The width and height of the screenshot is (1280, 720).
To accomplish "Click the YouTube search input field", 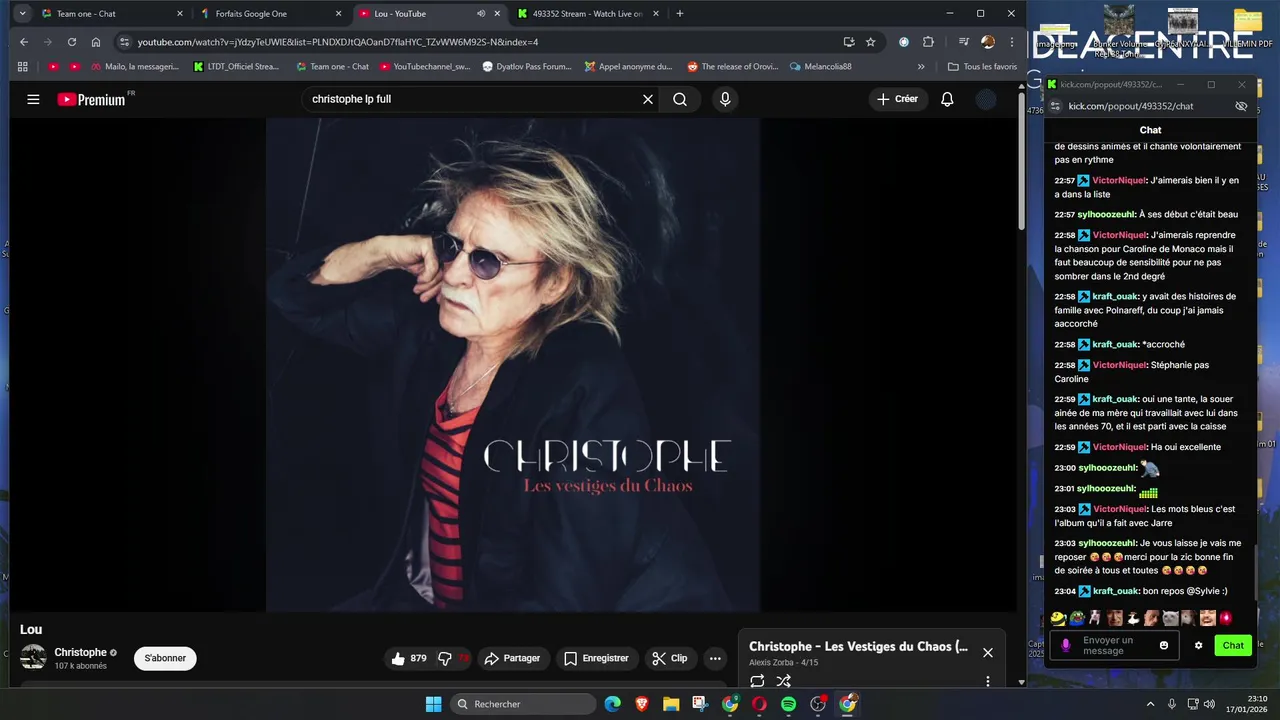I will coord(470,99).
